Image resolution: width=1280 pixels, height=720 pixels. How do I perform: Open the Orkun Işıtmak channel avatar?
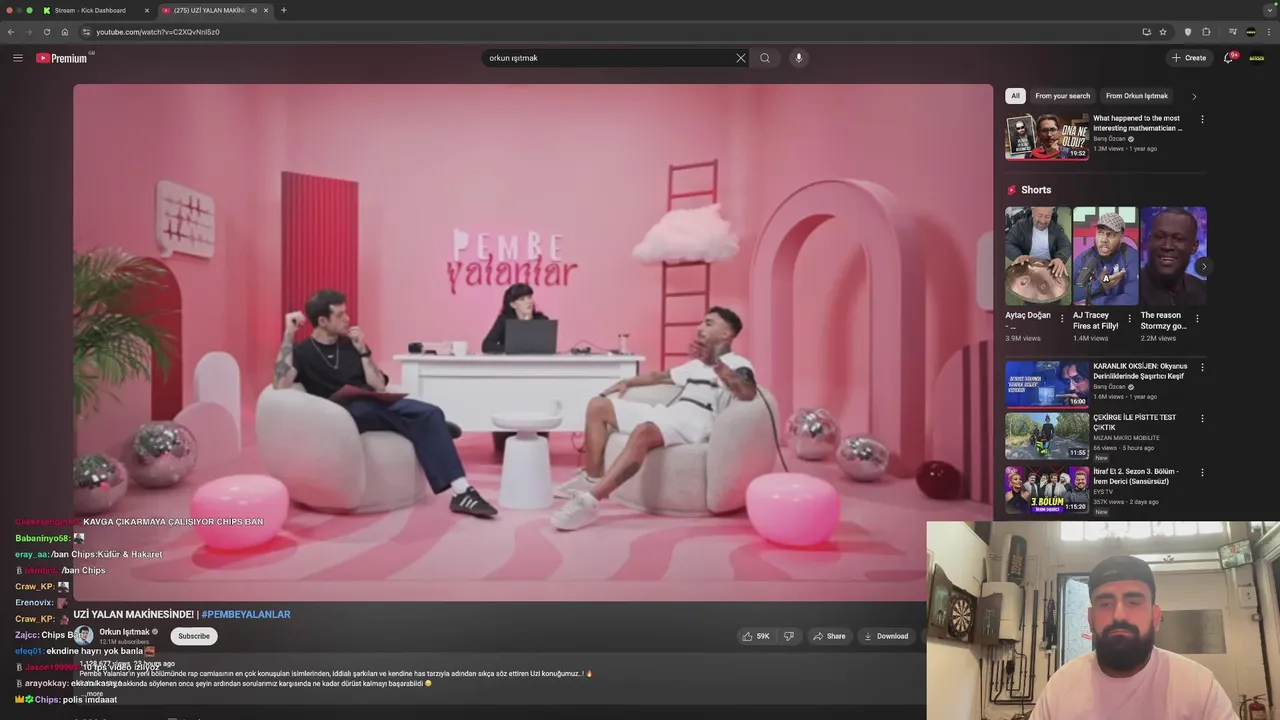(83, 635)
